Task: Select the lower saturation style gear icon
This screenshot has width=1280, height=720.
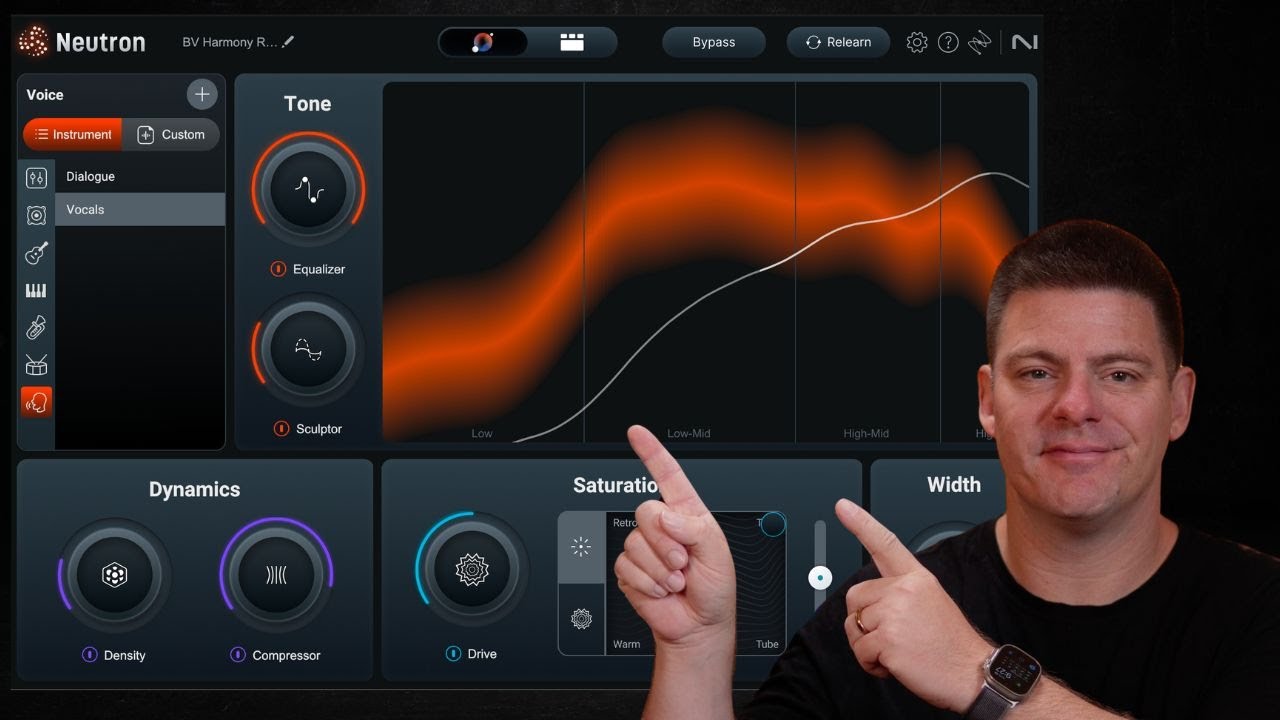Action: click(x=582, y=619)
